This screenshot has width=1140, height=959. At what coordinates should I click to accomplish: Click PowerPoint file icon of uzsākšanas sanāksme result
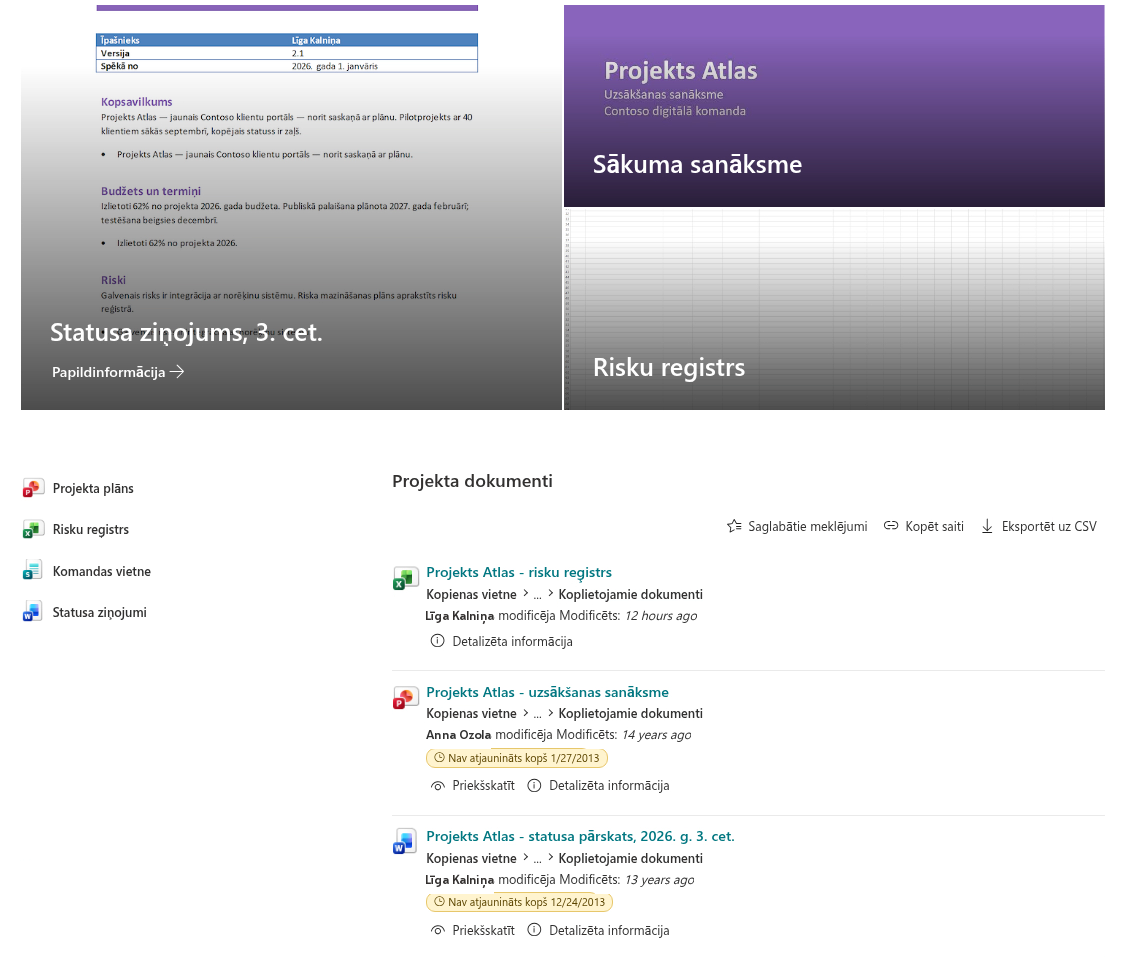click(x=405, y=697)
